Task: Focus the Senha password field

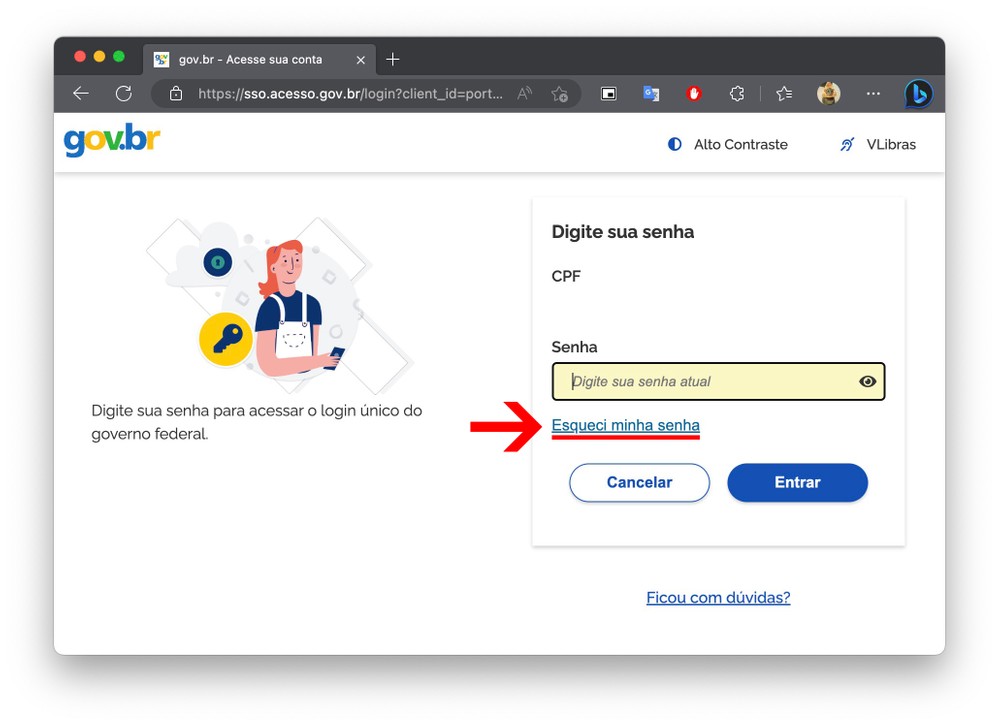Action: click(718, 381)
